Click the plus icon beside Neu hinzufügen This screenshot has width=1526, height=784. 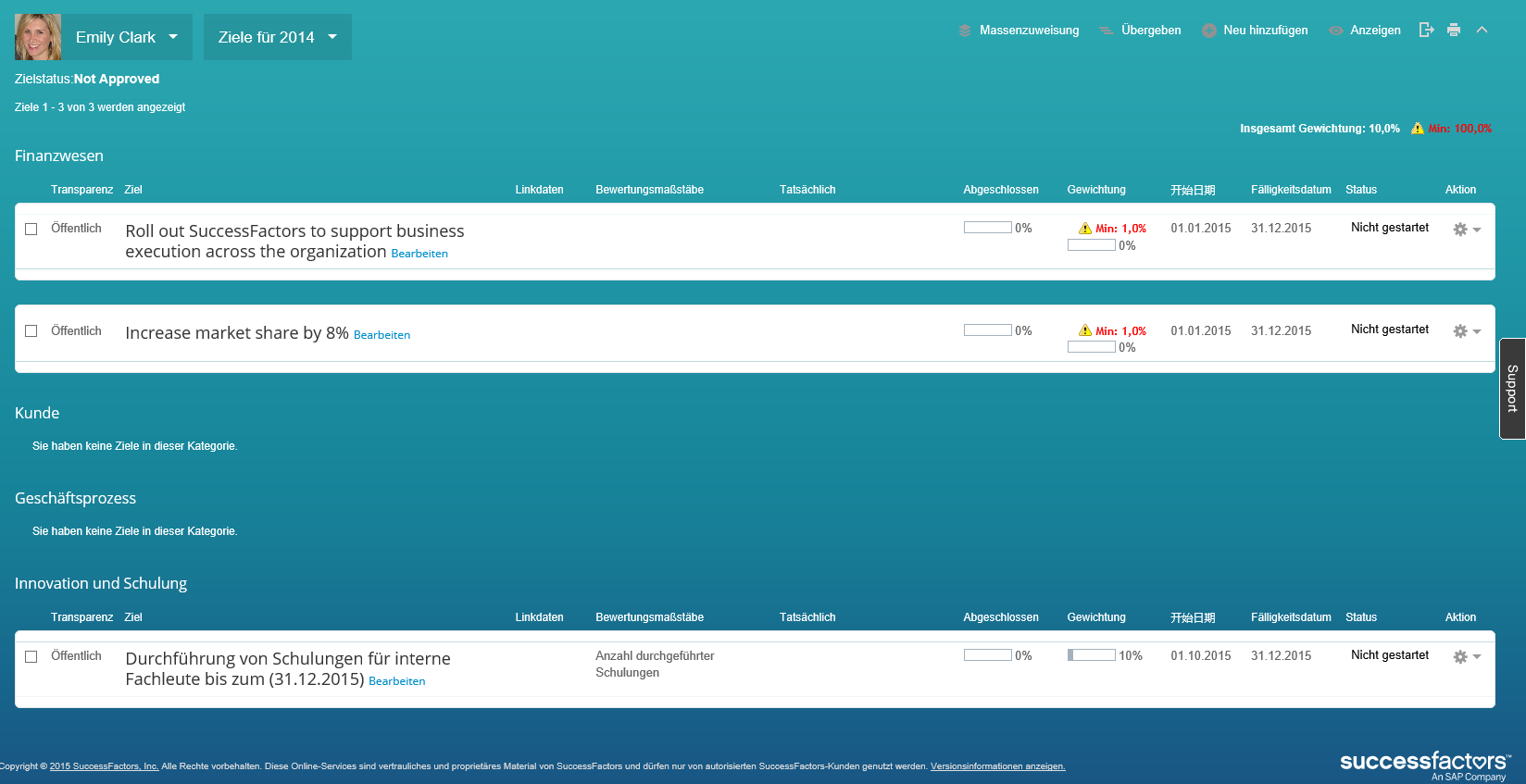(x=1208, y=31)
